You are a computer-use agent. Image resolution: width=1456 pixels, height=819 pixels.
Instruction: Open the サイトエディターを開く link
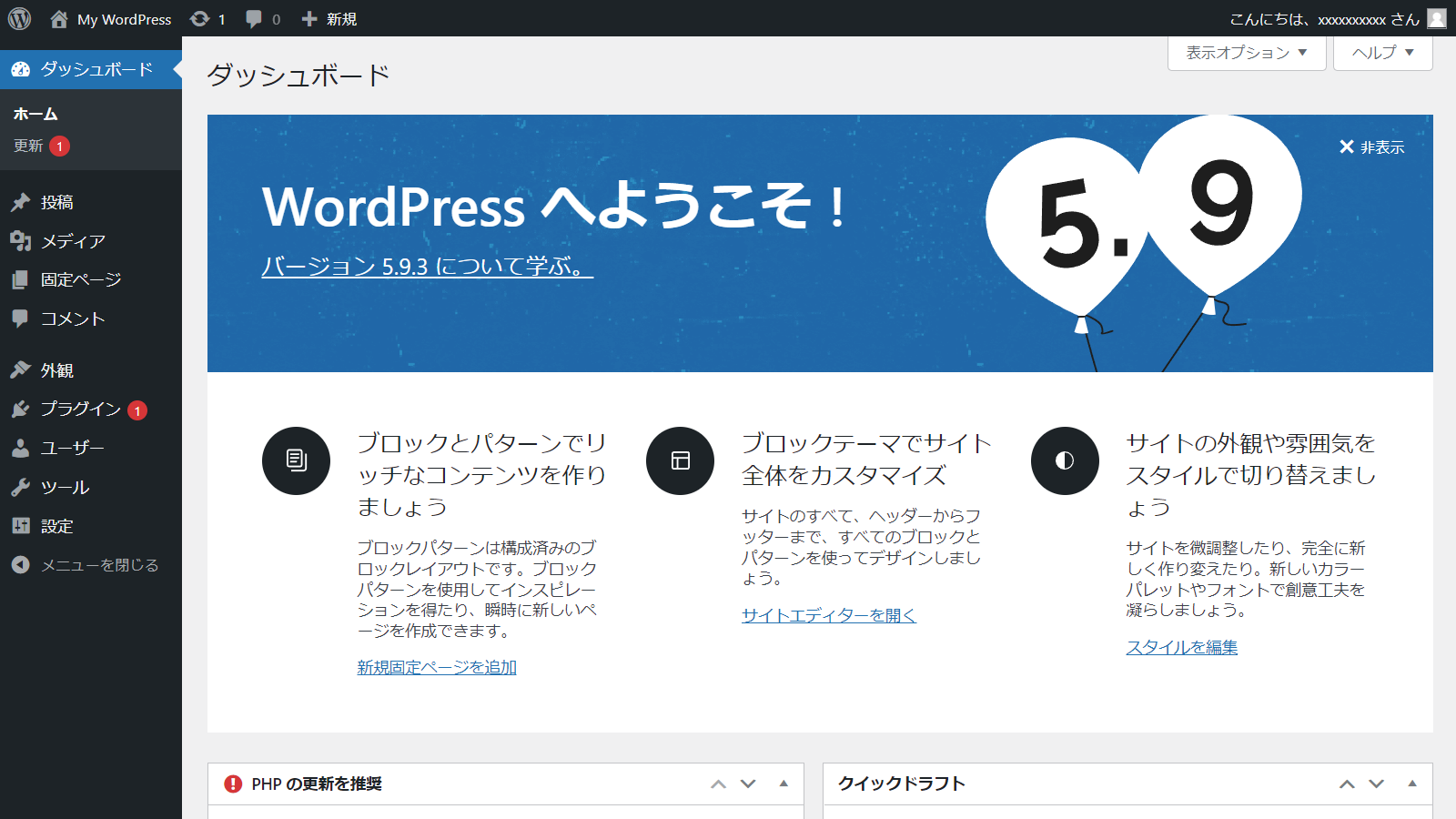pyautogui.click(x=828, y=615)
